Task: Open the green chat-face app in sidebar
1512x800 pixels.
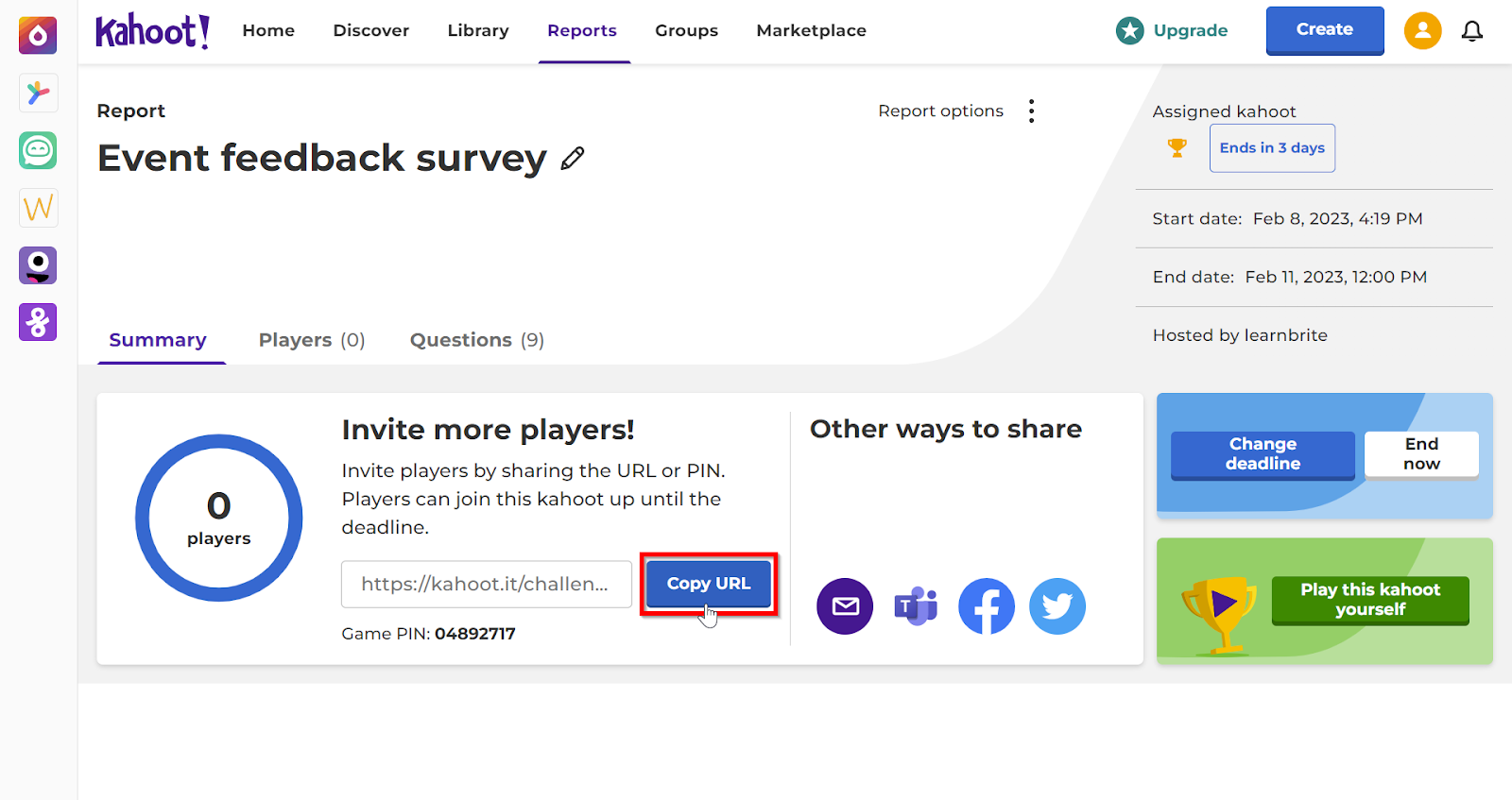Action: [38, 150]
